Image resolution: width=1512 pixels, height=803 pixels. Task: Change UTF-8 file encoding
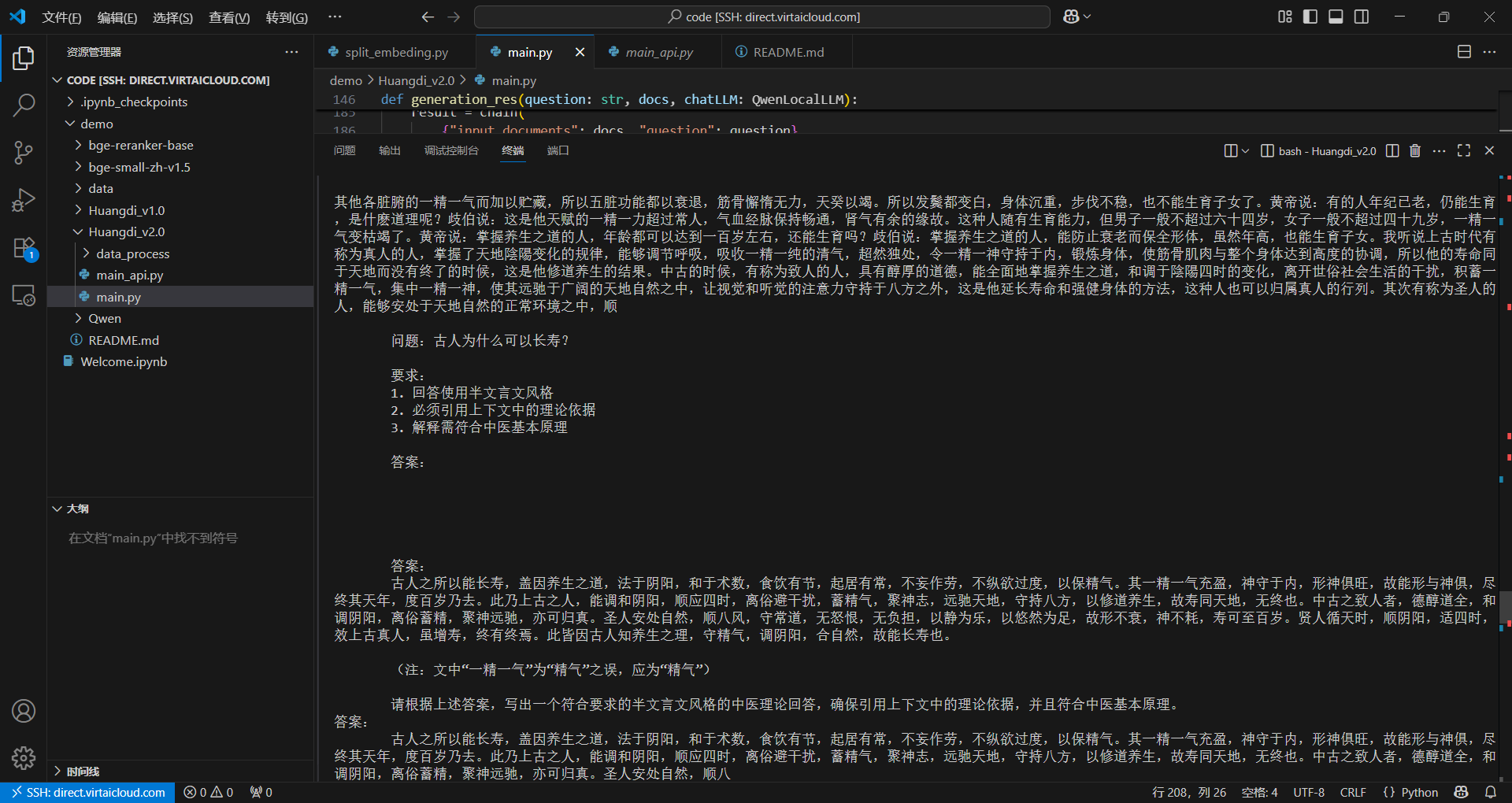1309,792
